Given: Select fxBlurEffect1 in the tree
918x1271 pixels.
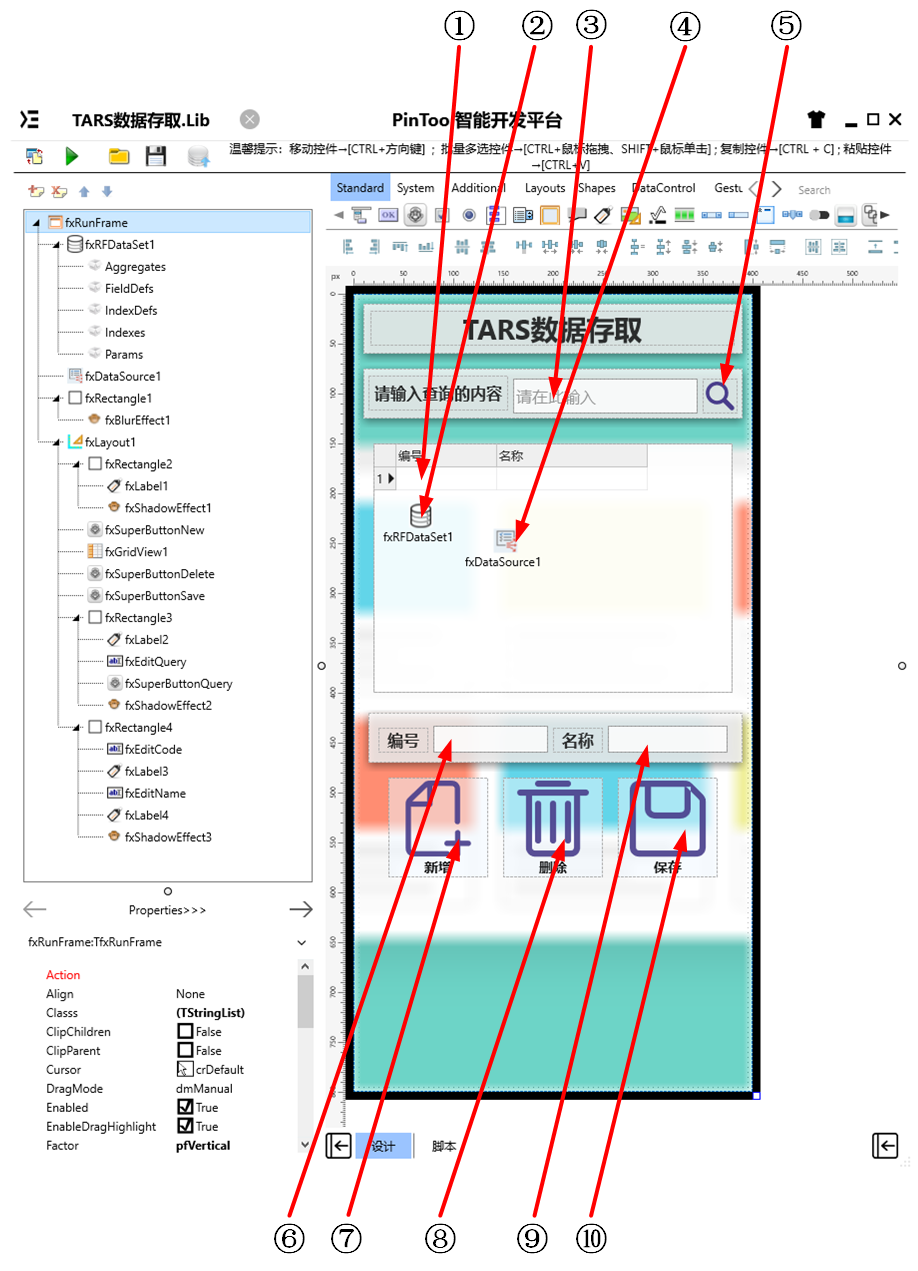Looking at the screenshot, I should [x=138, y=421].
